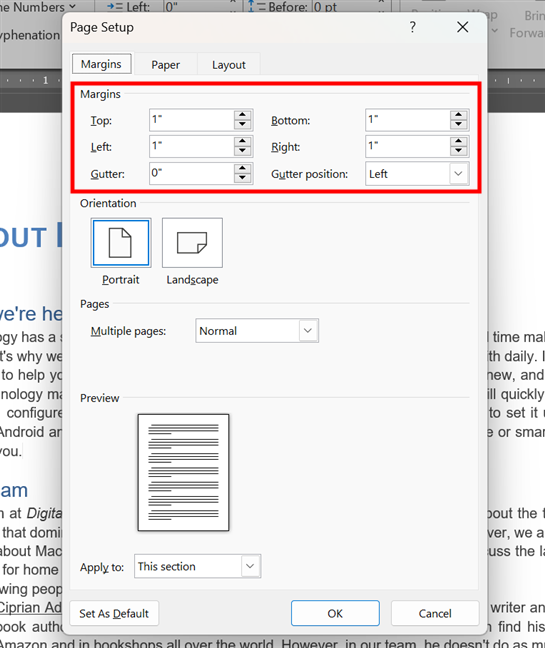
Task: Close the Page Setup dialog
Action: 463,27
